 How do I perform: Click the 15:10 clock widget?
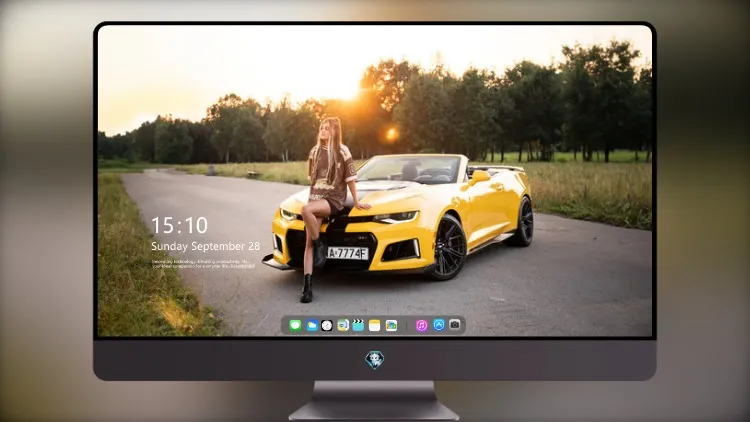pos(179,225)
